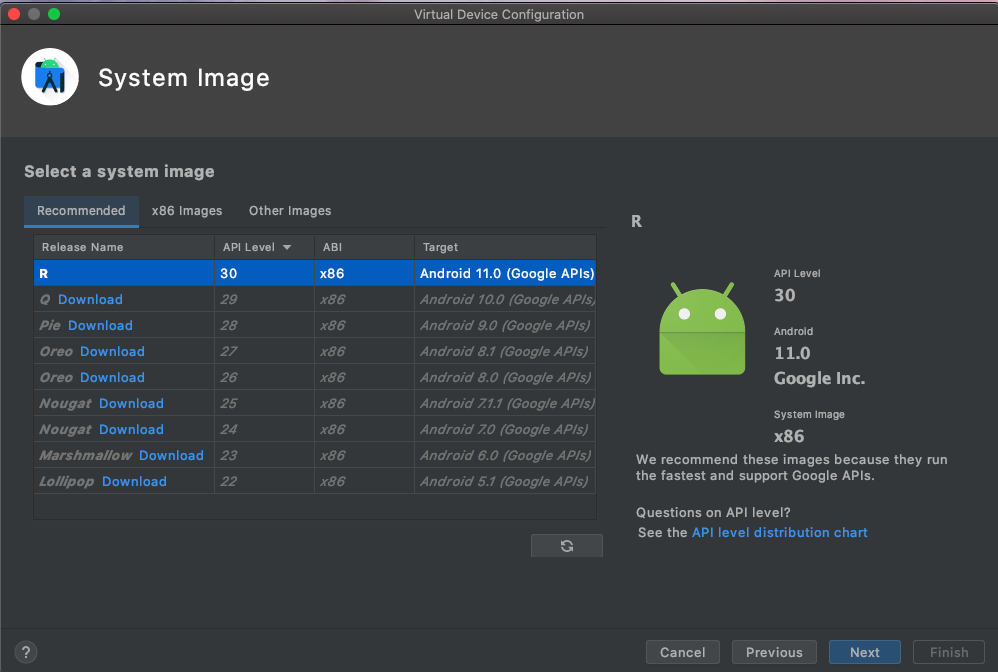Go back with the Previous button

click(x=774, y=651)
